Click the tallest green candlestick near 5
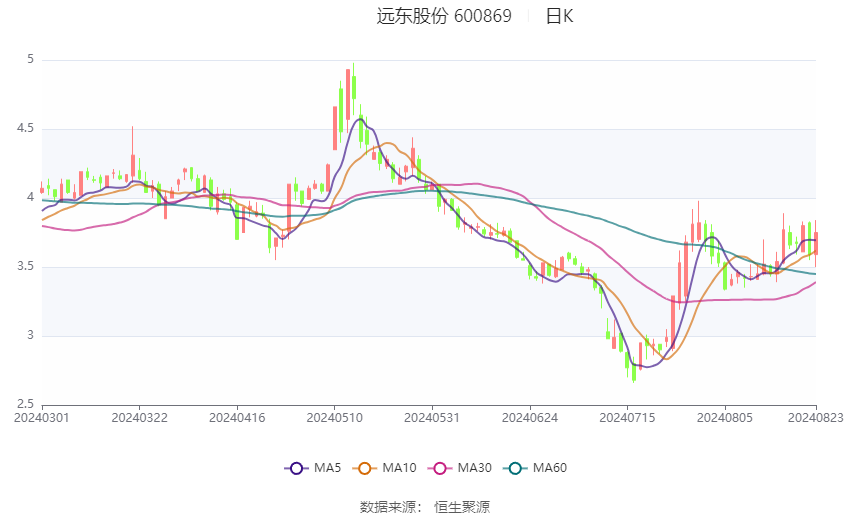 [354, 87]
